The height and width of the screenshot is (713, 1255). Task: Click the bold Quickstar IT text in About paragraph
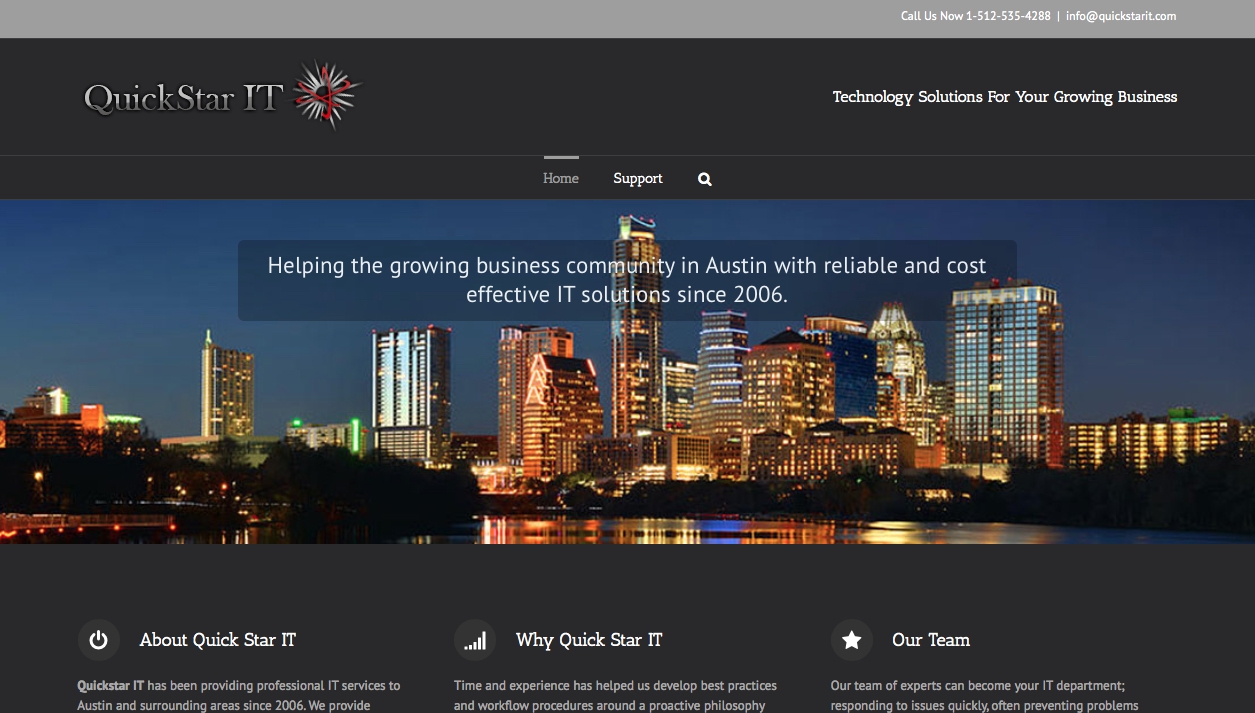tap(111, 686)
